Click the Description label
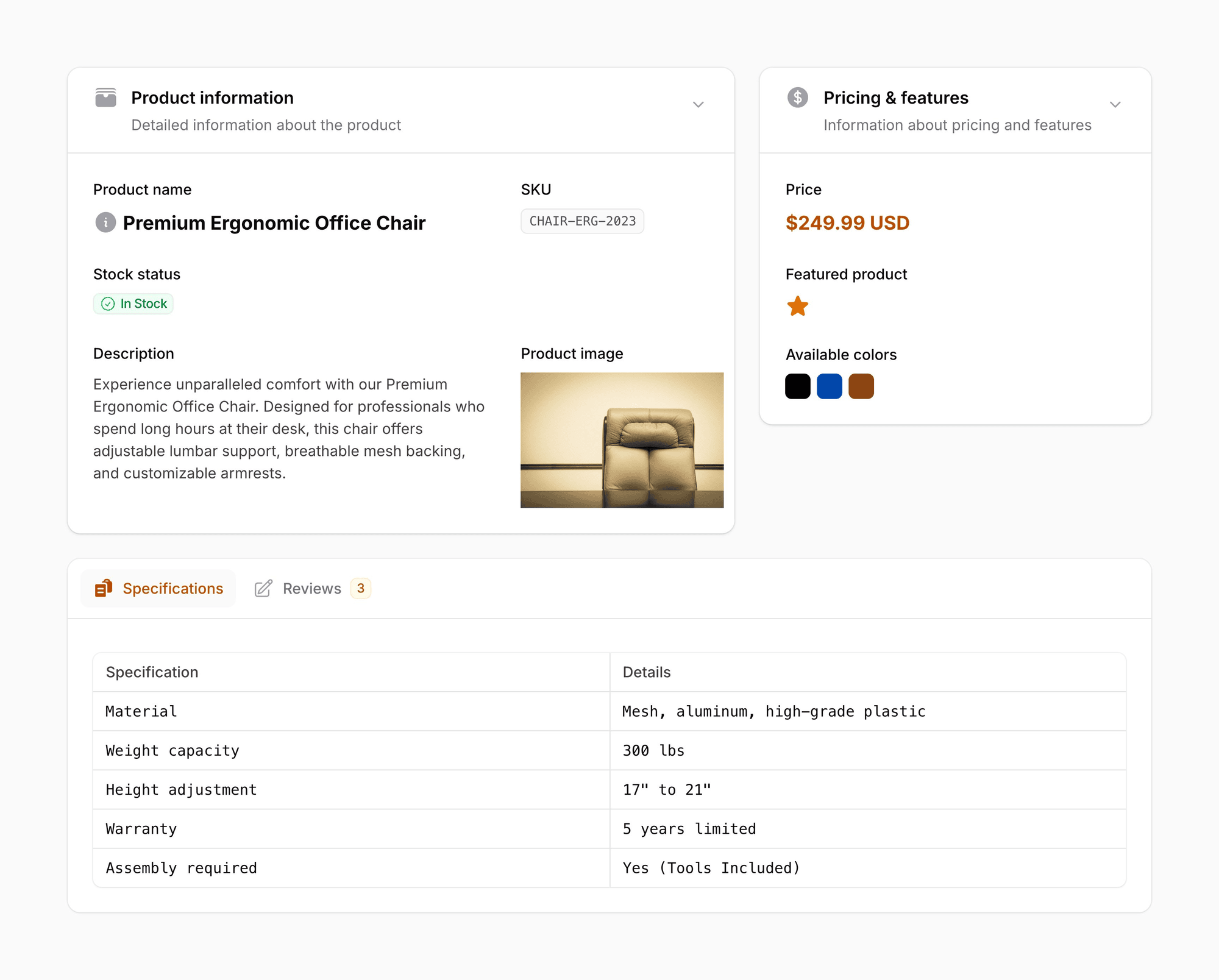 [133, 353]
